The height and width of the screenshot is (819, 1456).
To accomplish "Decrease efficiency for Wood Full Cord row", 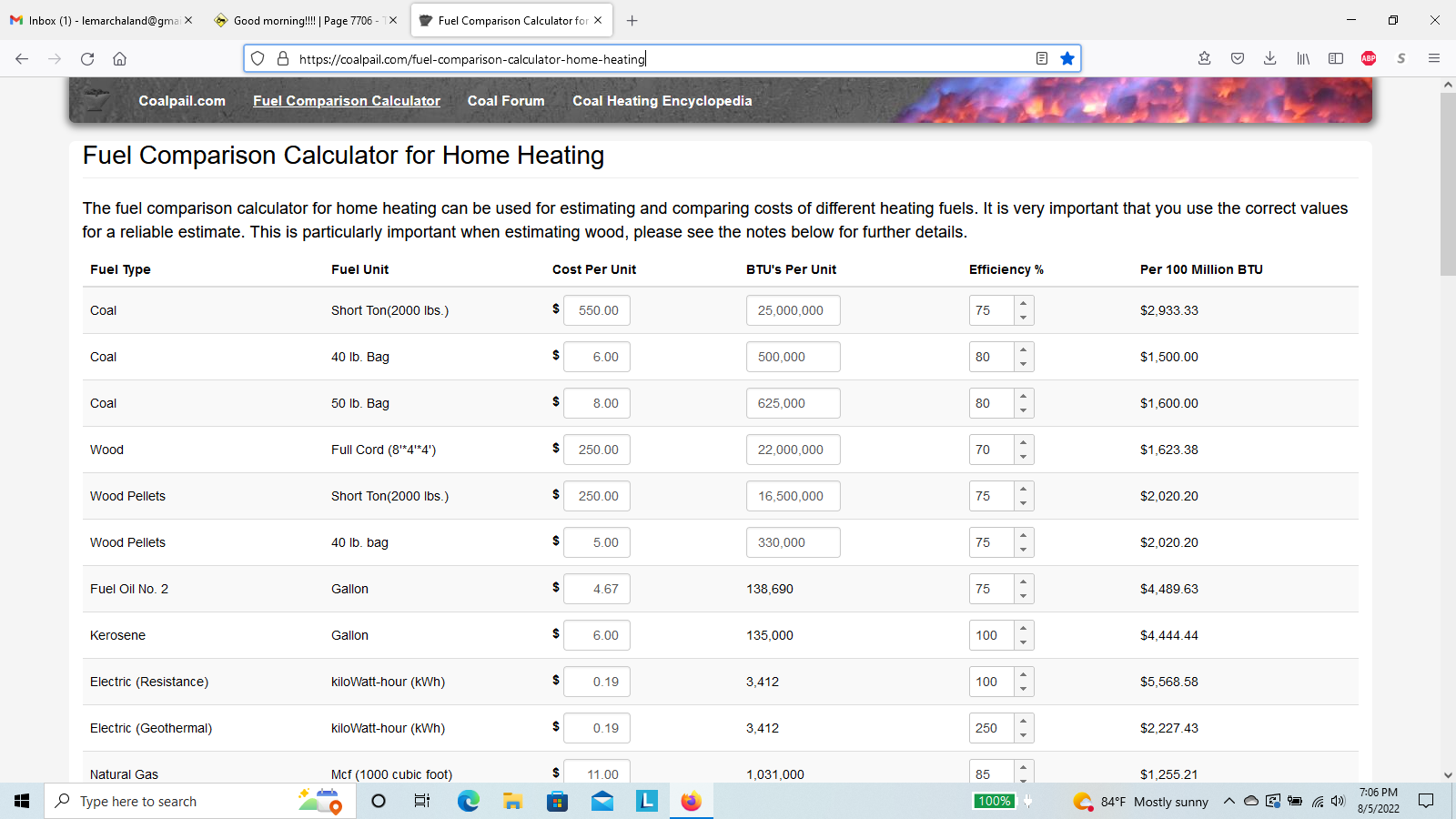I will (x=1024, y=457).
